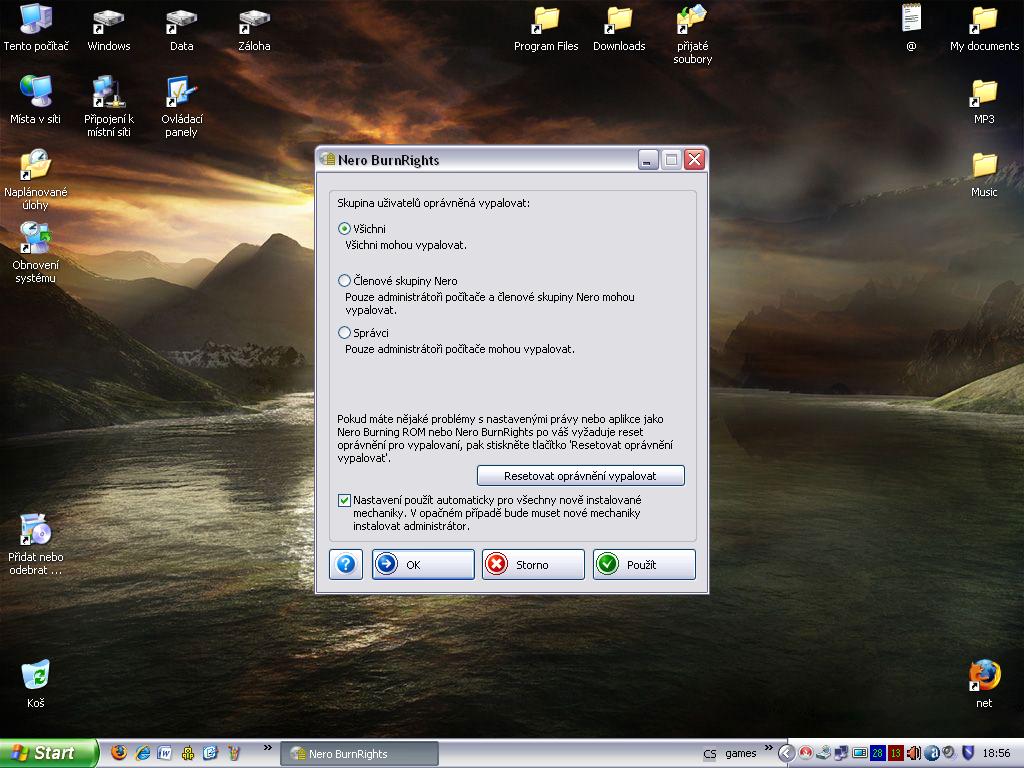Click the CS language indicator

coord(710,754)
